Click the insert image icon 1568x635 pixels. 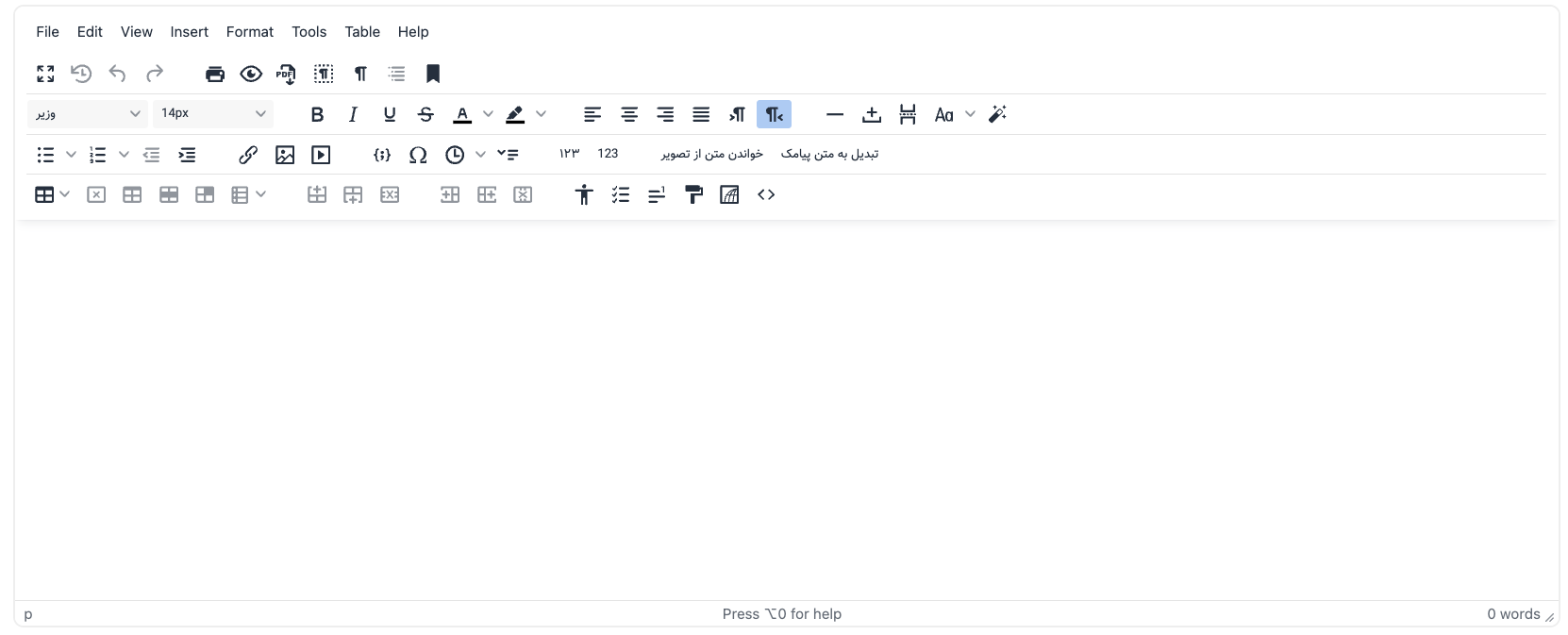[285, 155]
